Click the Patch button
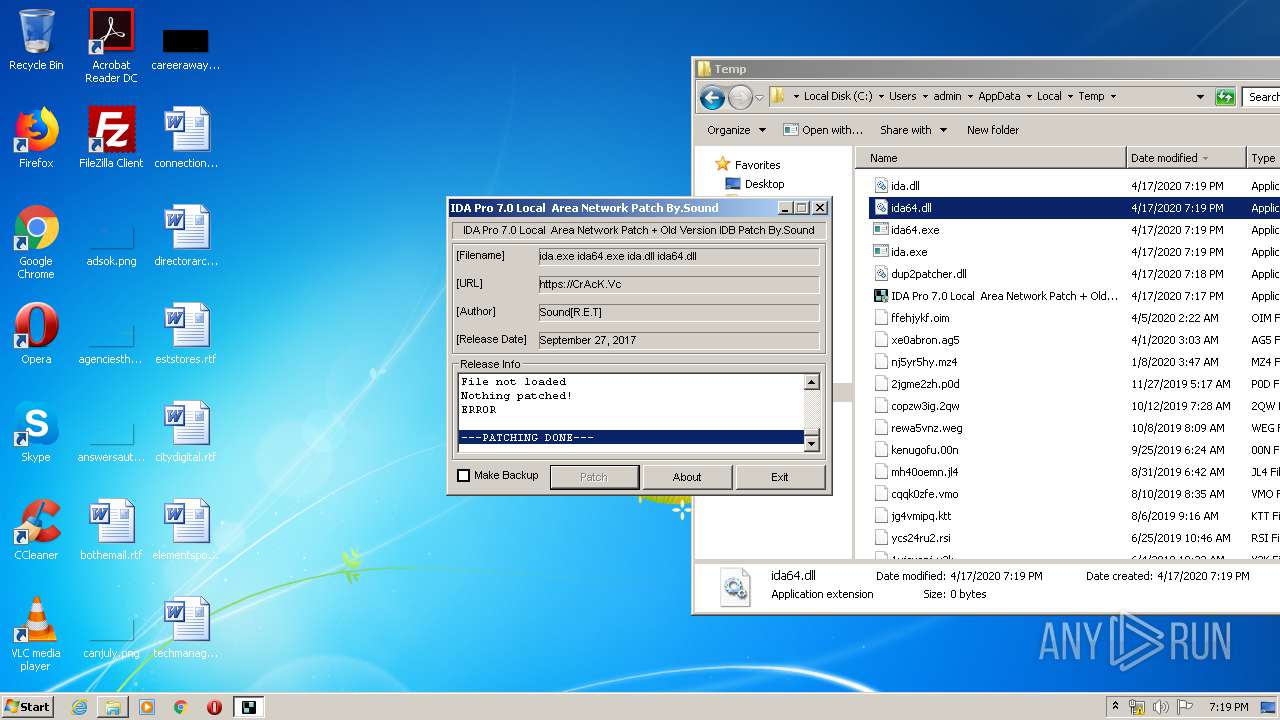The width and height of the screenshot is (1280, 720). [594, 477]
